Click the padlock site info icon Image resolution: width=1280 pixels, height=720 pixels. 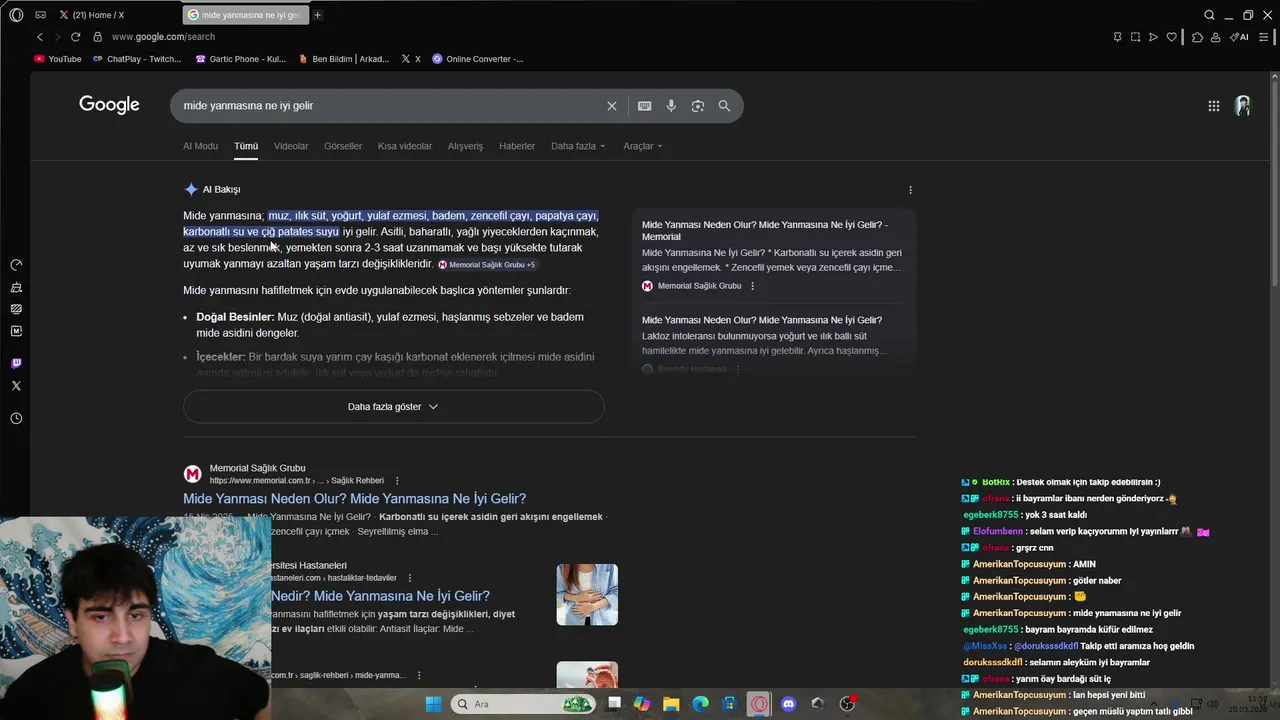pos(97,37)
